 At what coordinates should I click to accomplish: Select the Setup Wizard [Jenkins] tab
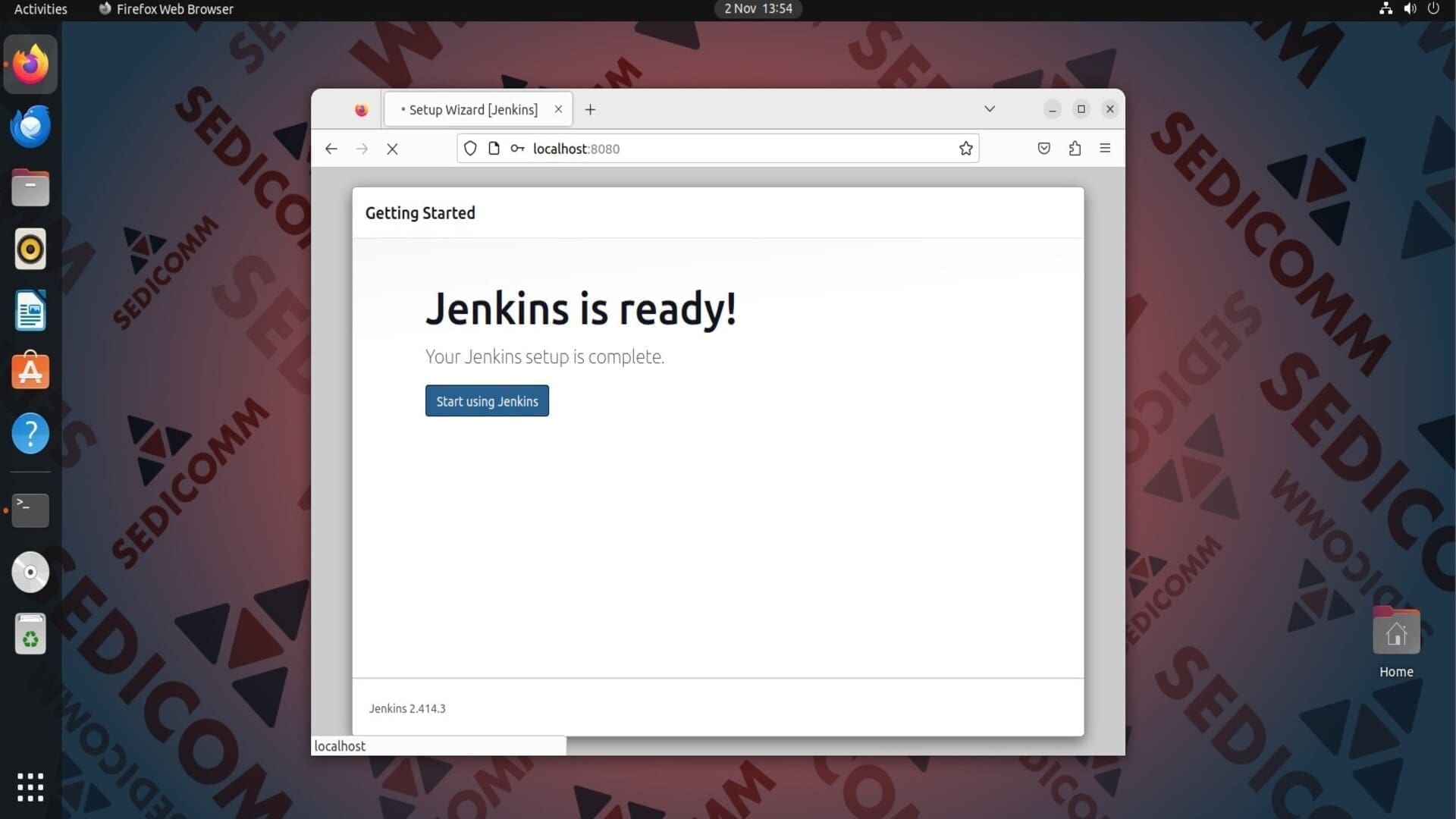tap(478, 110)
